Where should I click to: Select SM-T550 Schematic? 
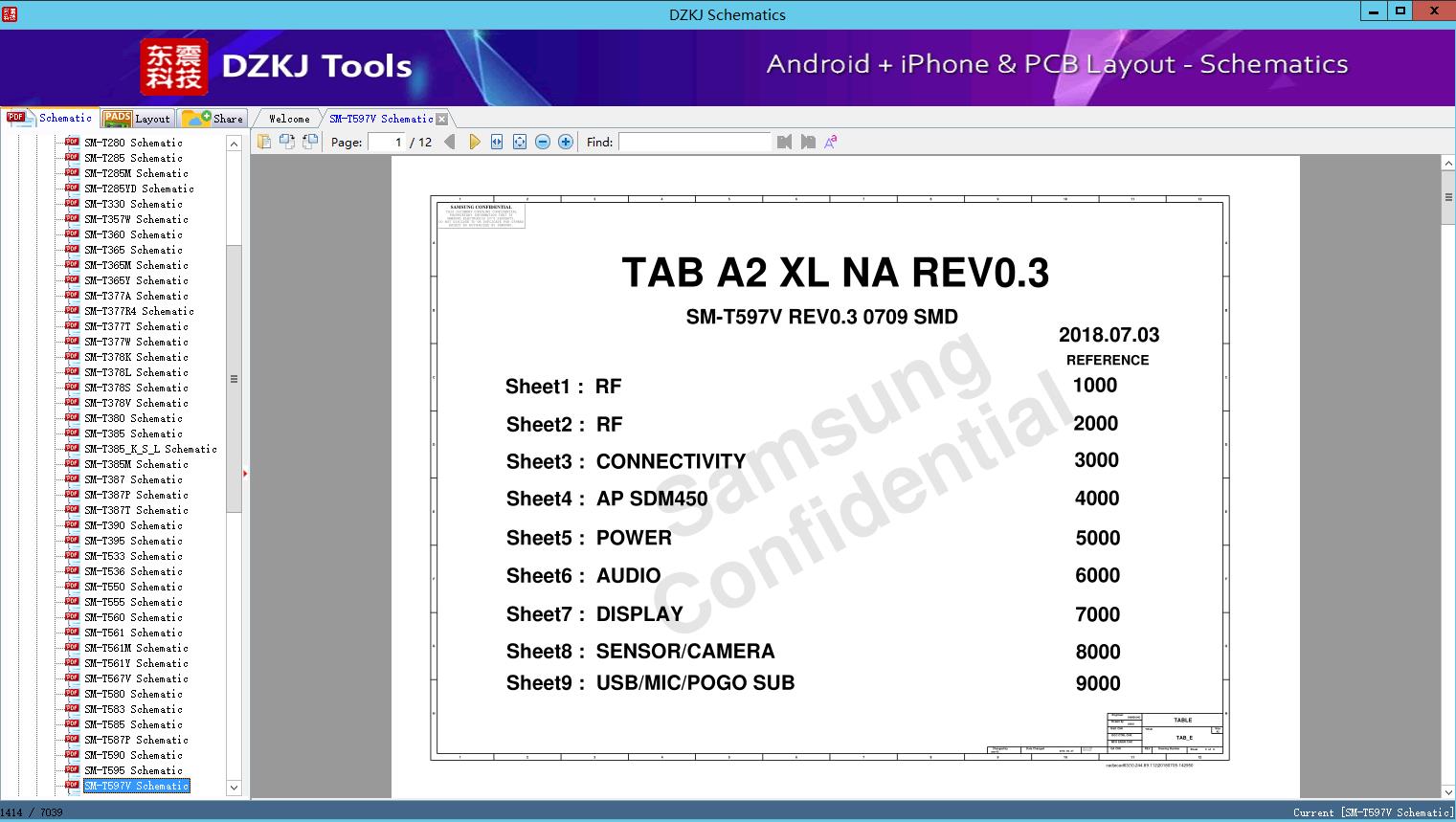[133, 587]
